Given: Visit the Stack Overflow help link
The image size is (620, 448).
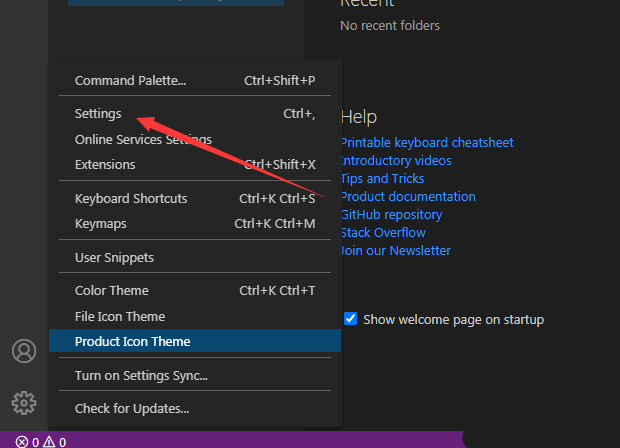Looking at the screenshot, I should 383,233.
